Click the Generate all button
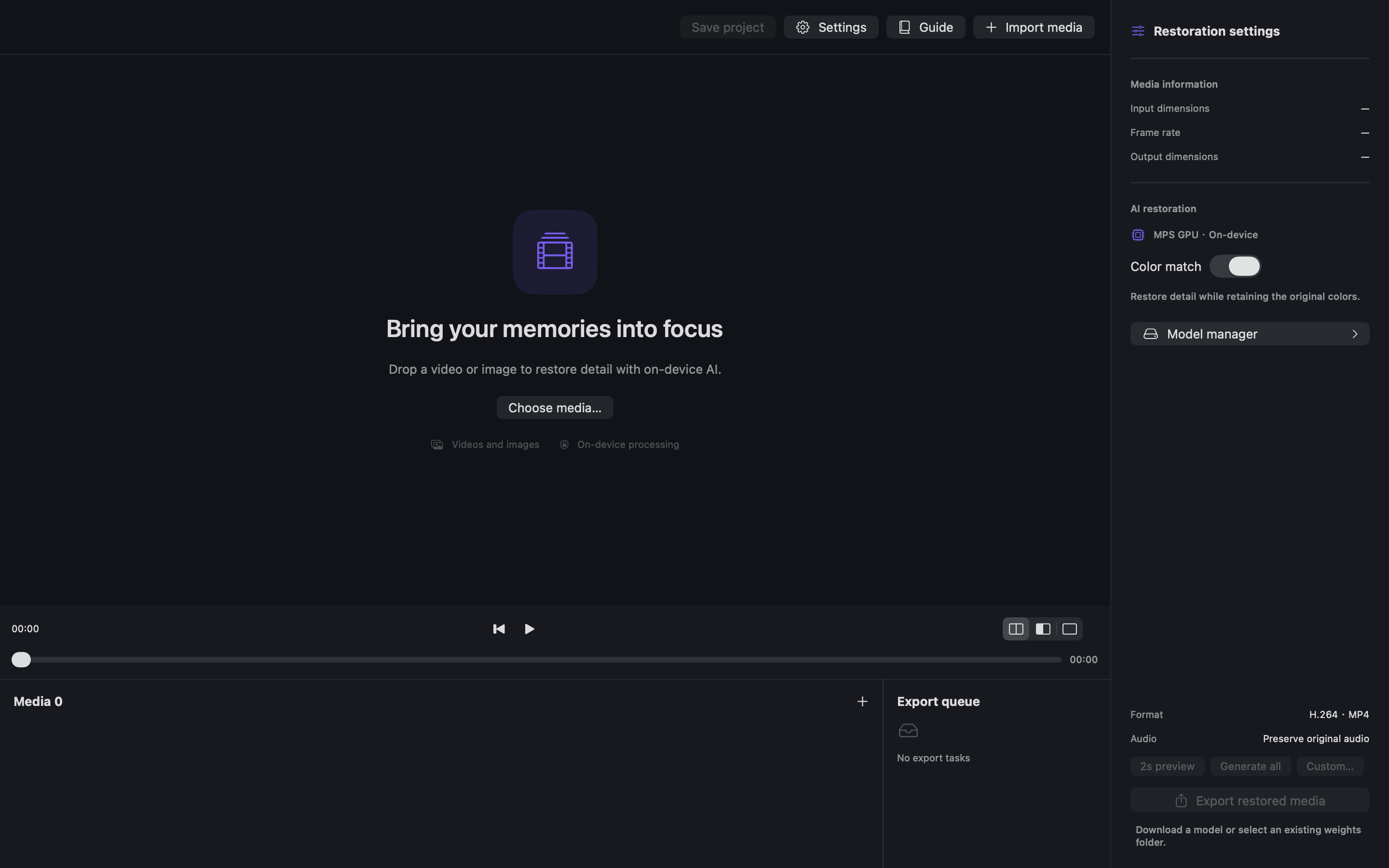Image resolution: width=1389 pixels, height=868 pixels. tap(1250, 766)
